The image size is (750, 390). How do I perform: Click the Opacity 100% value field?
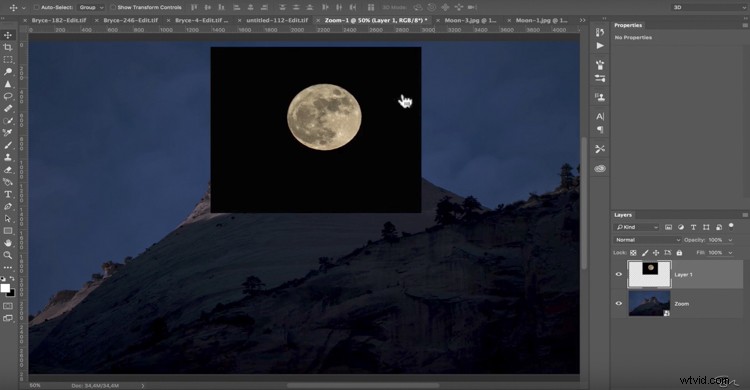tap(716, 240)
